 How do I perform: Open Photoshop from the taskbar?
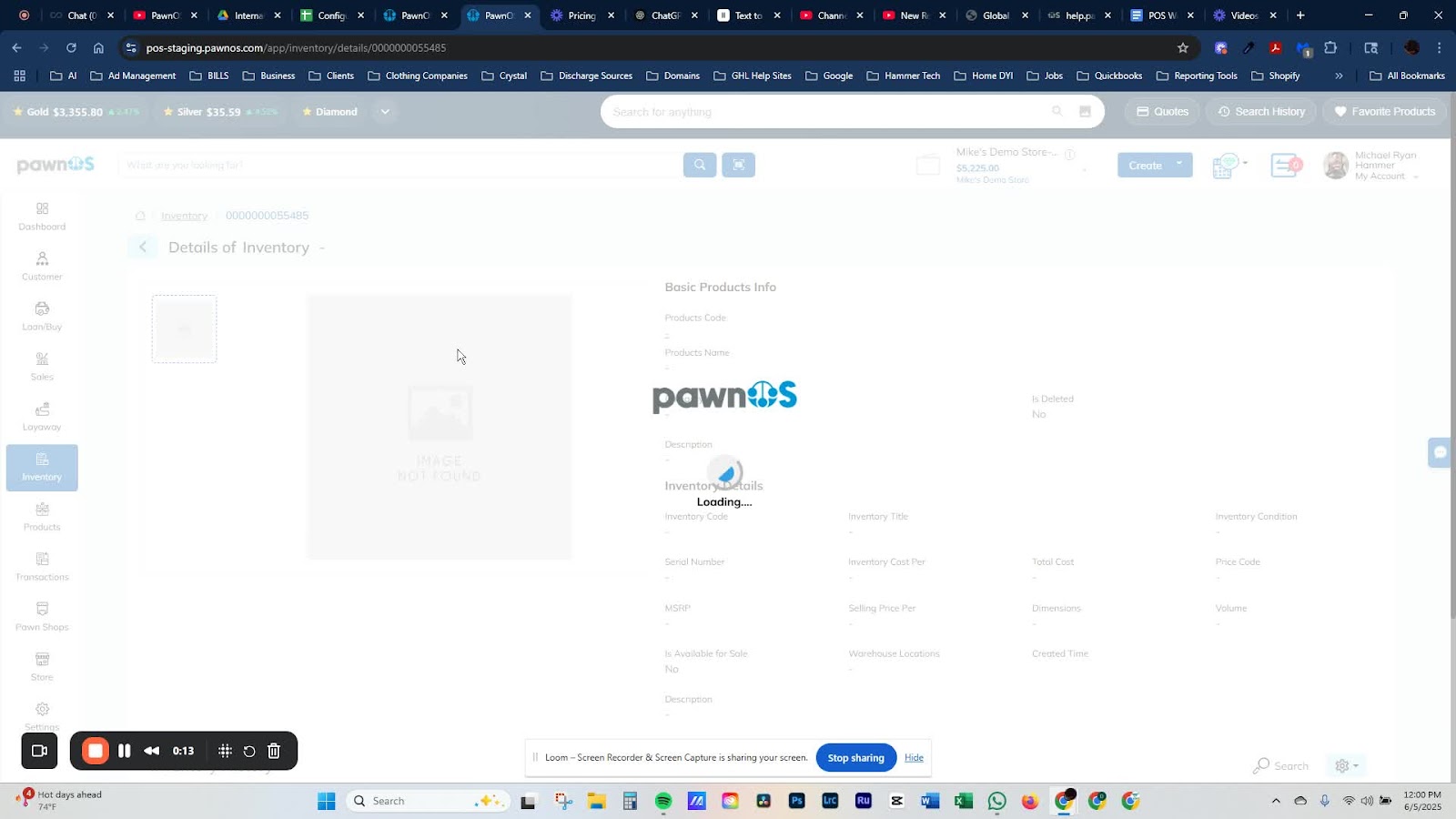[x=796, y=801]
